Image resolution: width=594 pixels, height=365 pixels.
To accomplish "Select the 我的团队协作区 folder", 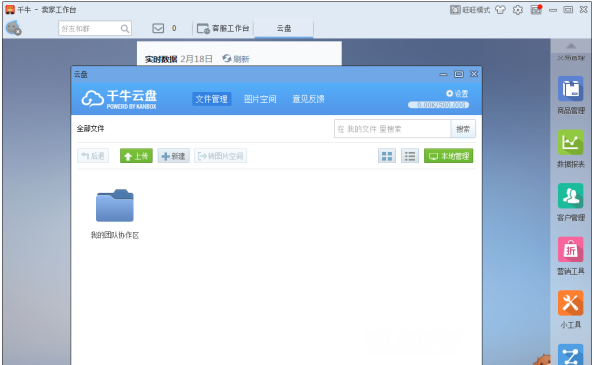I will pyautogui.click(x=115, y=206).
